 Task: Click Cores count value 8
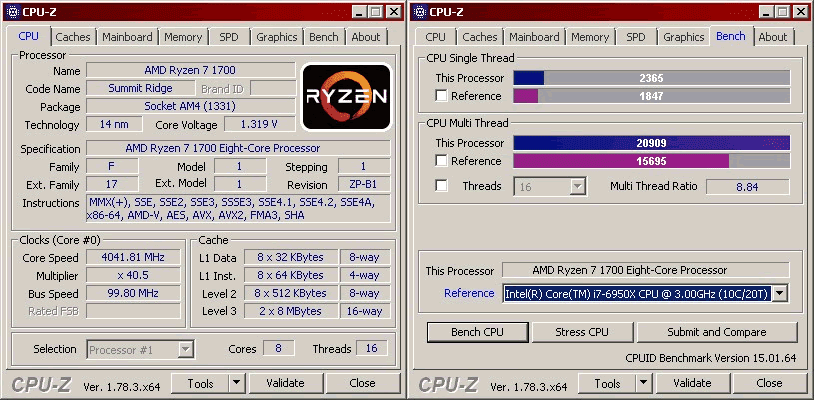point(278,348)
